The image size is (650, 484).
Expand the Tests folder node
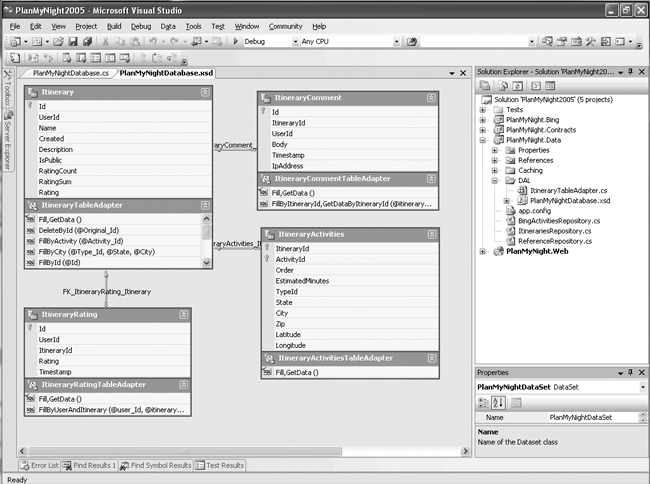click(483, 110)
